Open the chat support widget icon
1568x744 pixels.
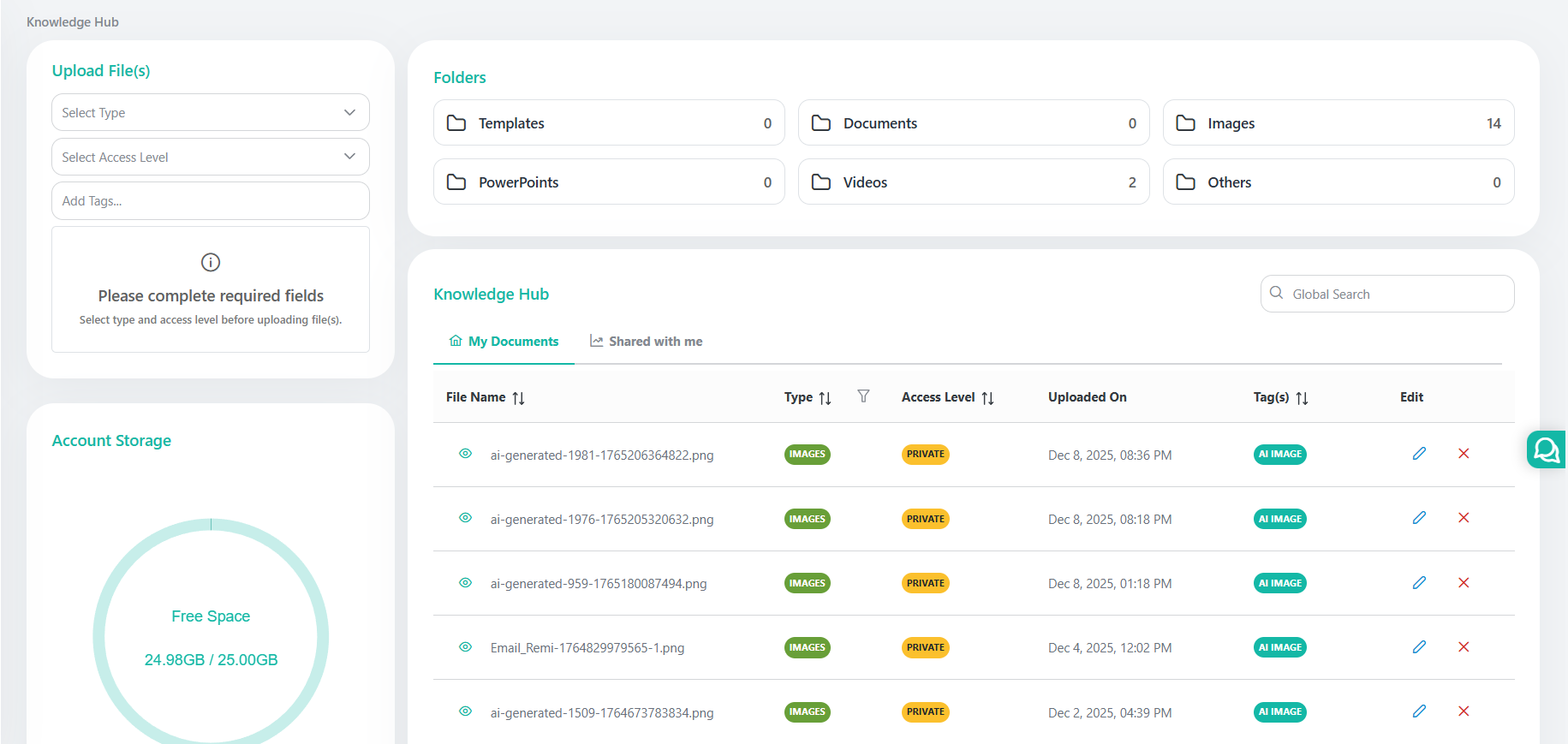click(x=1546, y=449)
